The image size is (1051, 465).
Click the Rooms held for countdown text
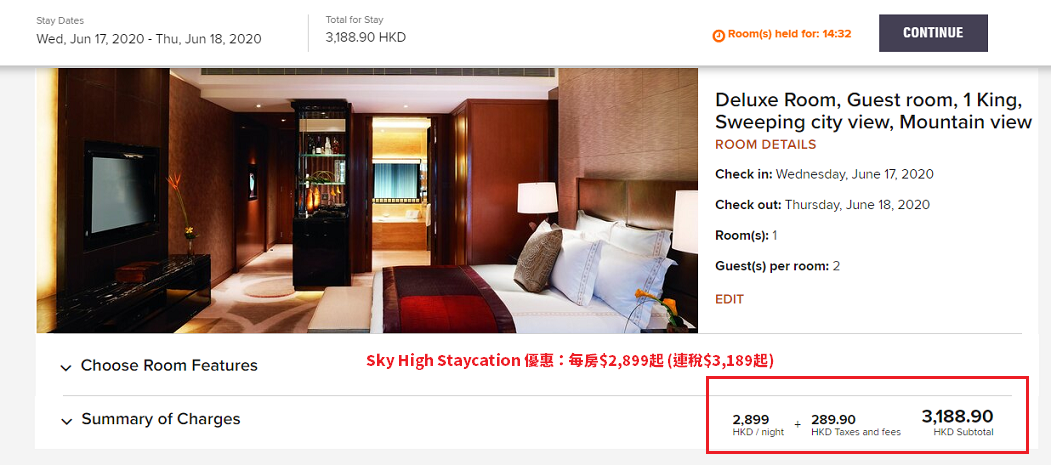tap(790, 34)
